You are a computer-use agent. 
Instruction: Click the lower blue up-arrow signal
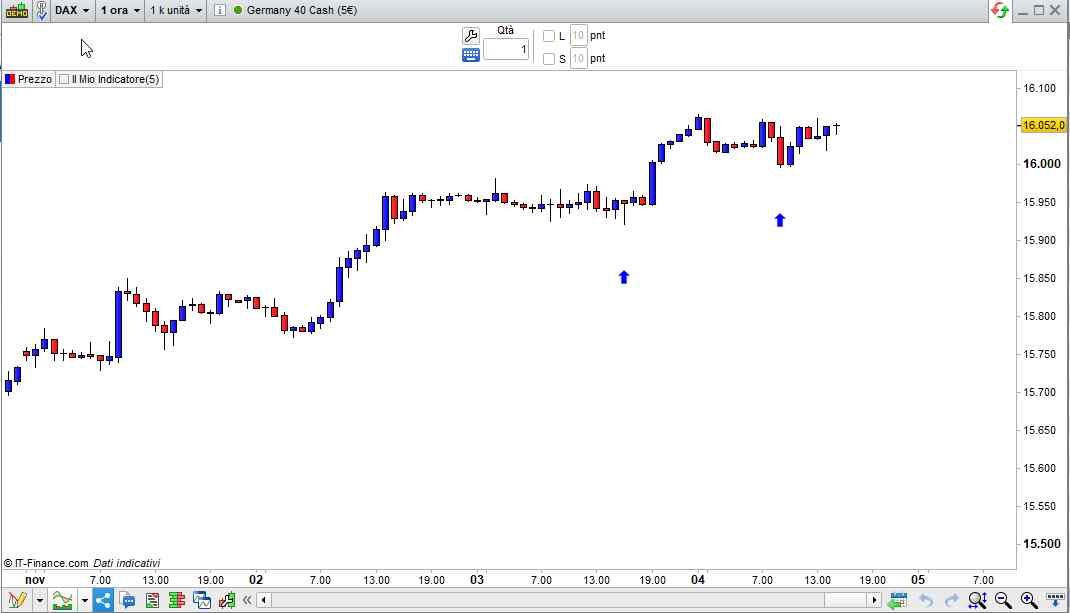[624, 277]
